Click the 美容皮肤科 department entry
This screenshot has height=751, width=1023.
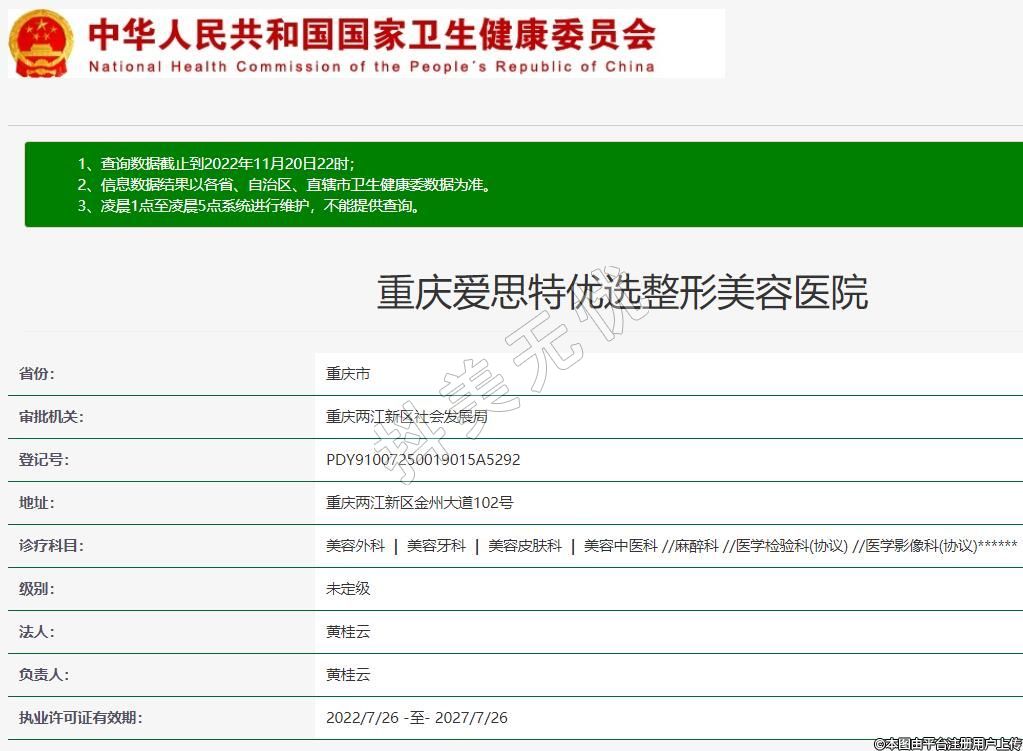(x=524, y=546)
